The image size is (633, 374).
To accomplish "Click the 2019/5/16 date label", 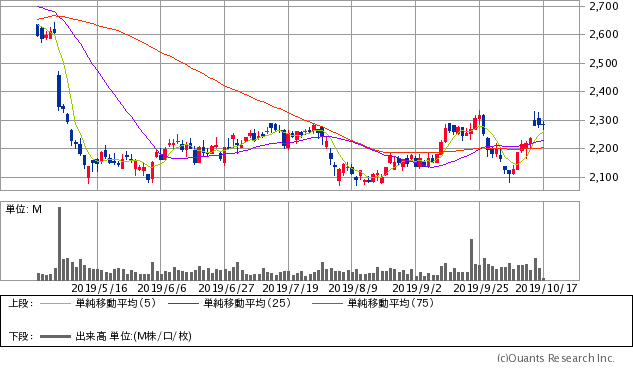I will (99, 288).
